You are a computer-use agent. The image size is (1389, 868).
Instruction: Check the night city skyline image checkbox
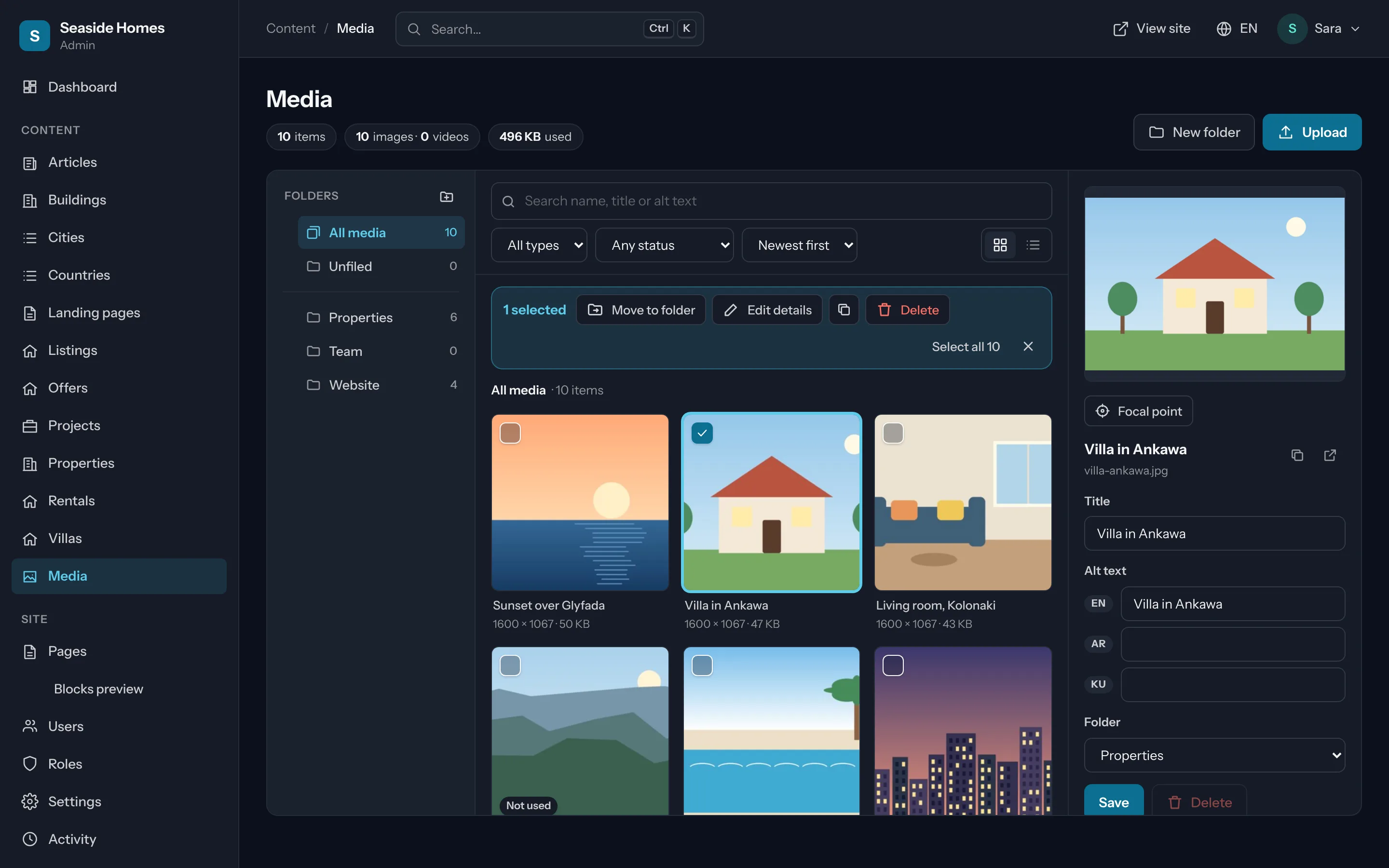(893, 665)
